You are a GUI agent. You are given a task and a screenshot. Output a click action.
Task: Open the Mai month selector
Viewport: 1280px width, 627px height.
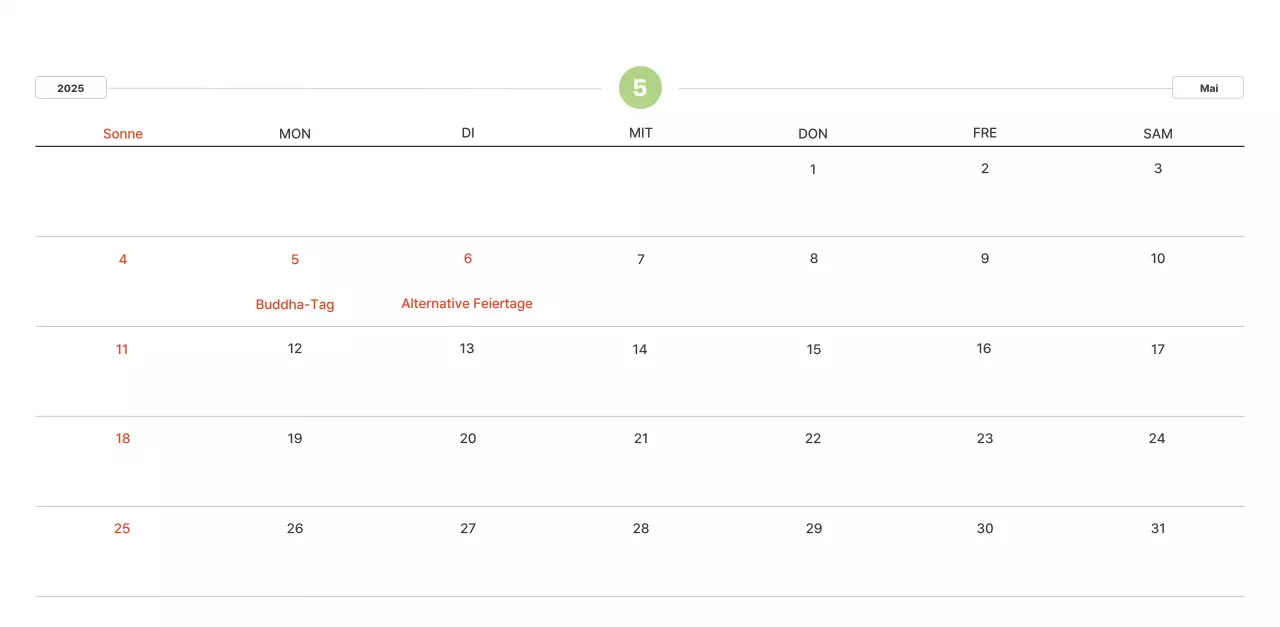[1207, 88]
